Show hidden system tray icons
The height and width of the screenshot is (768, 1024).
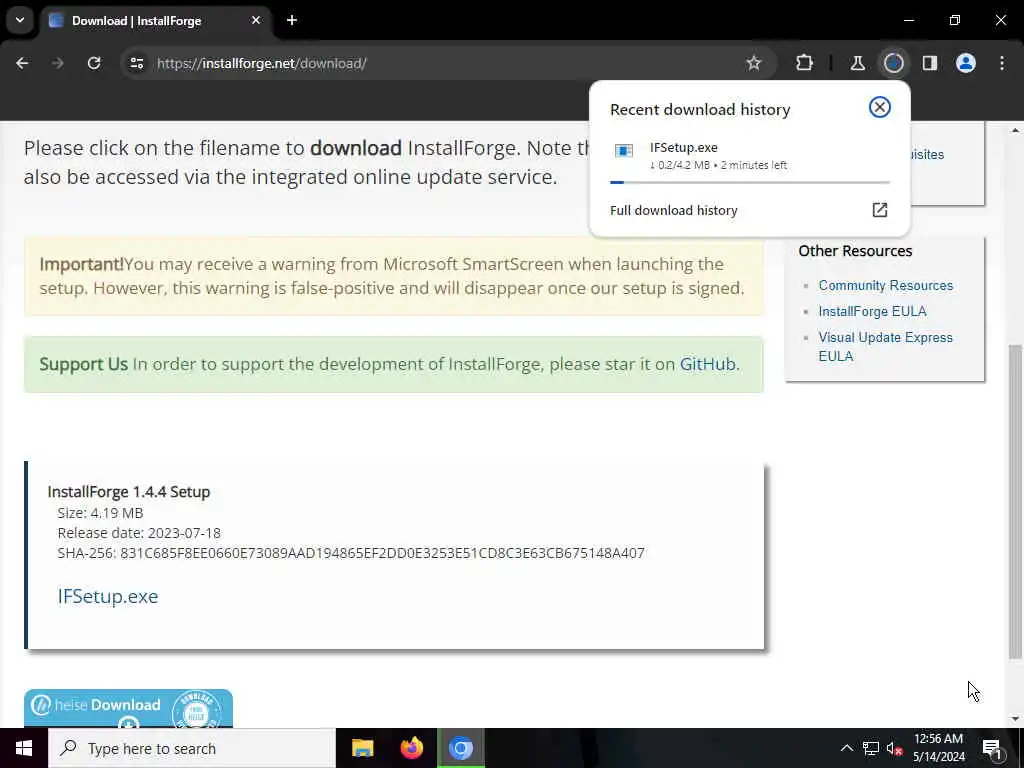coord(846,748)
